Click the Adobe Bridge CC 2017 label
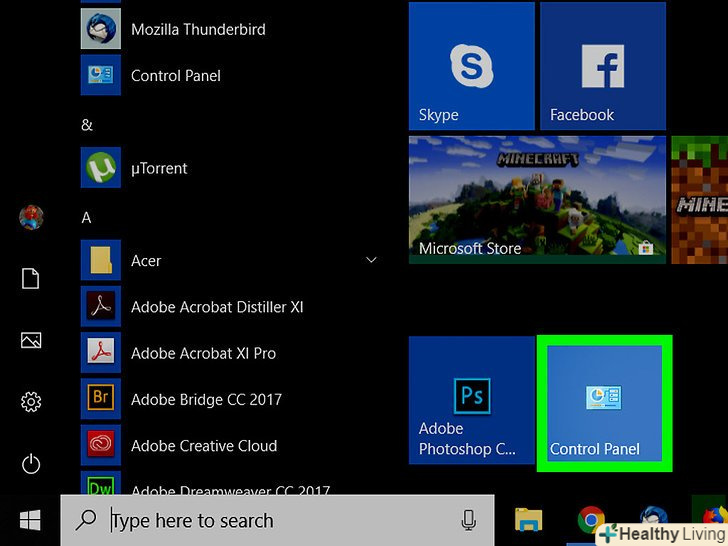Viewport: 728px width, 546px height. click(206, 399)
